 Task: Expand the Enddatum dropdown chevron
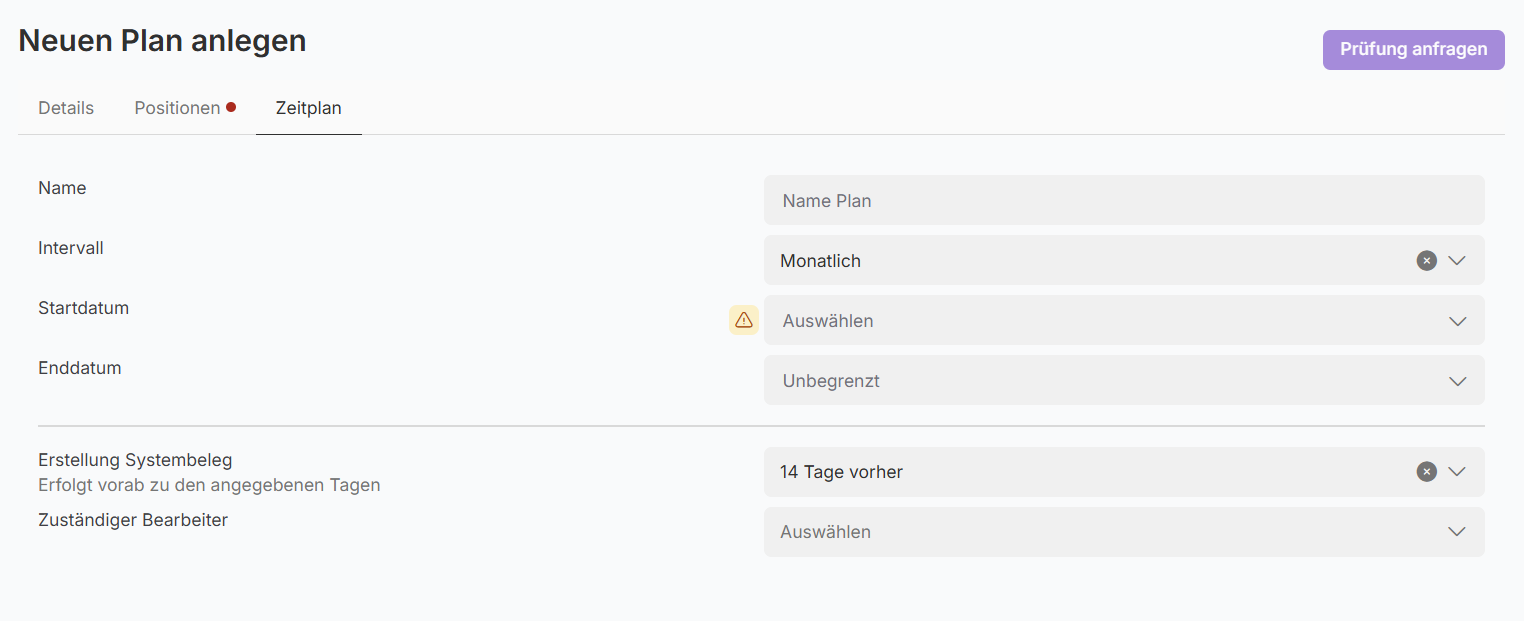pyautogui.click(x=1457, y=381)
